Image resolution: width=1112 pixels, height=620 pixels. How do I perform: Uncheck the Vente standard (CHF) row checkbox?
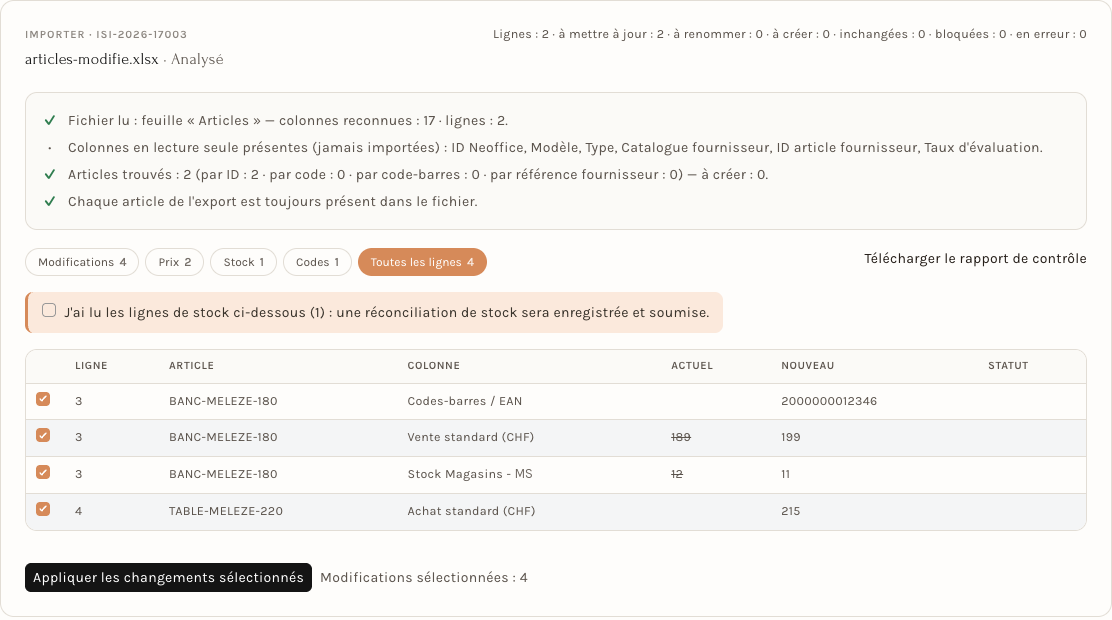pyautogui.click(x=43, y=435)
